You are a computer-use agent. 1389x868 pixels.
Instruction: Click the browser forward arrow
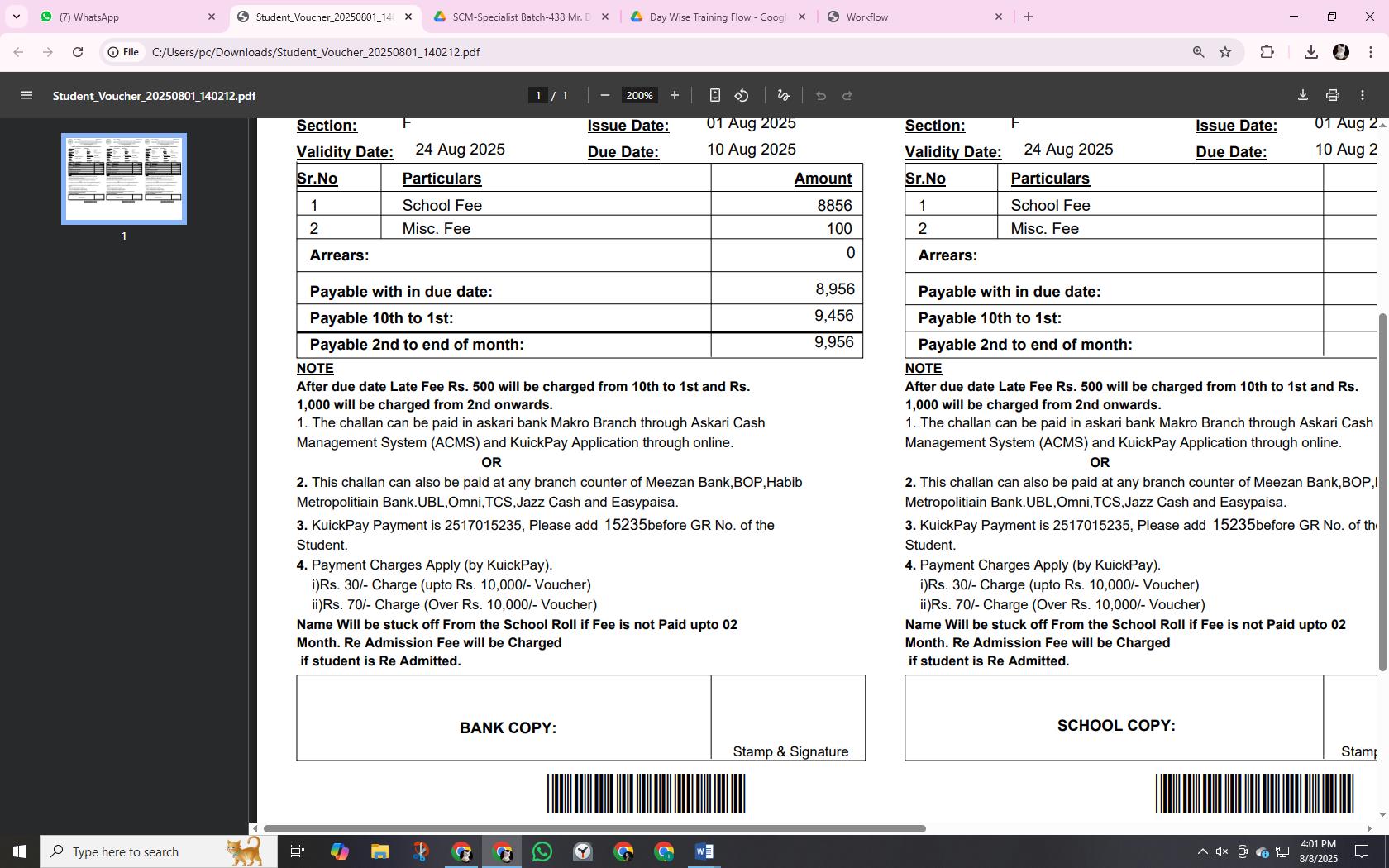48,52
